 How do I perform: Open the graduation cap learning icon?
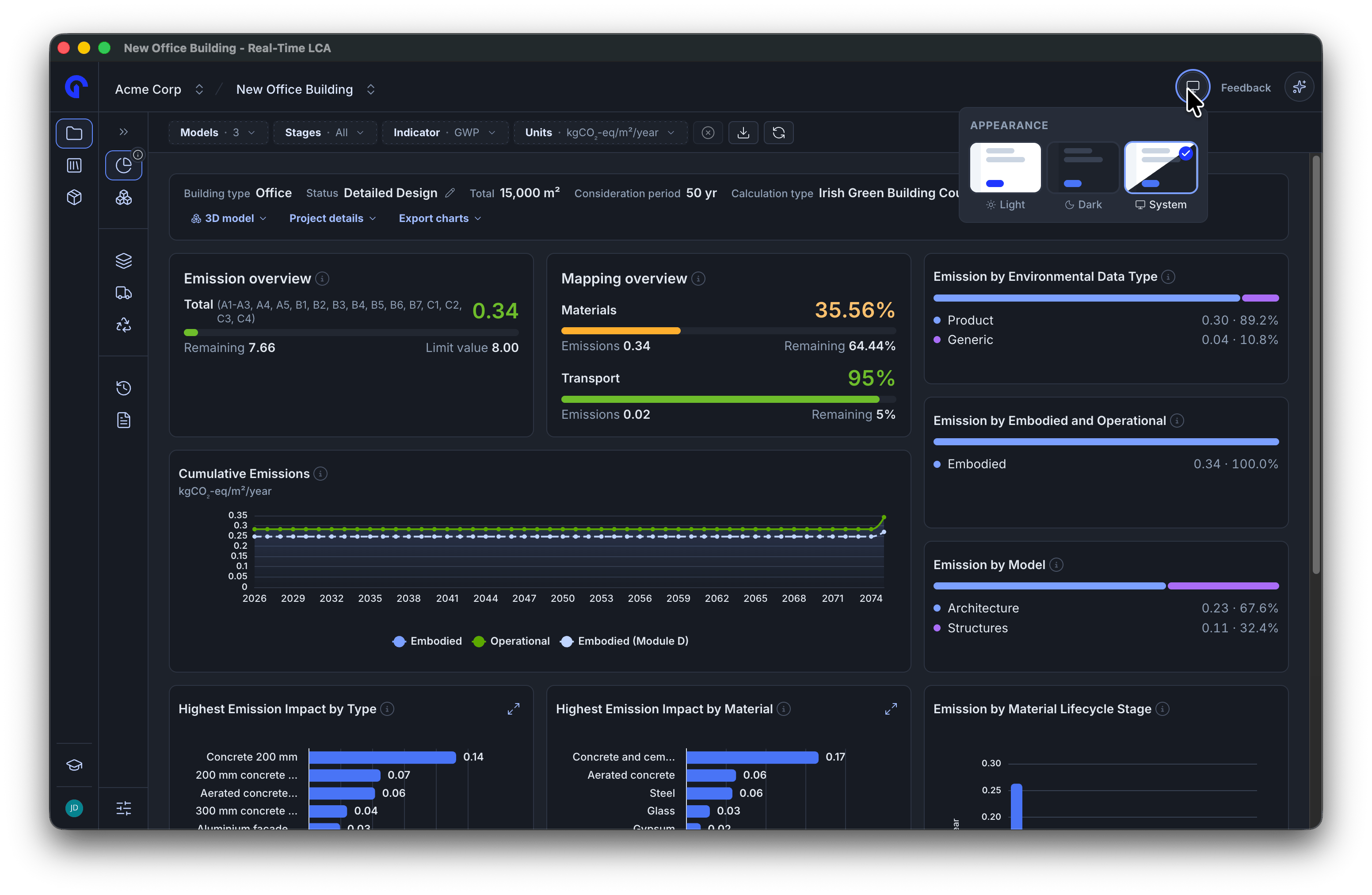click(x=74, y=765)
